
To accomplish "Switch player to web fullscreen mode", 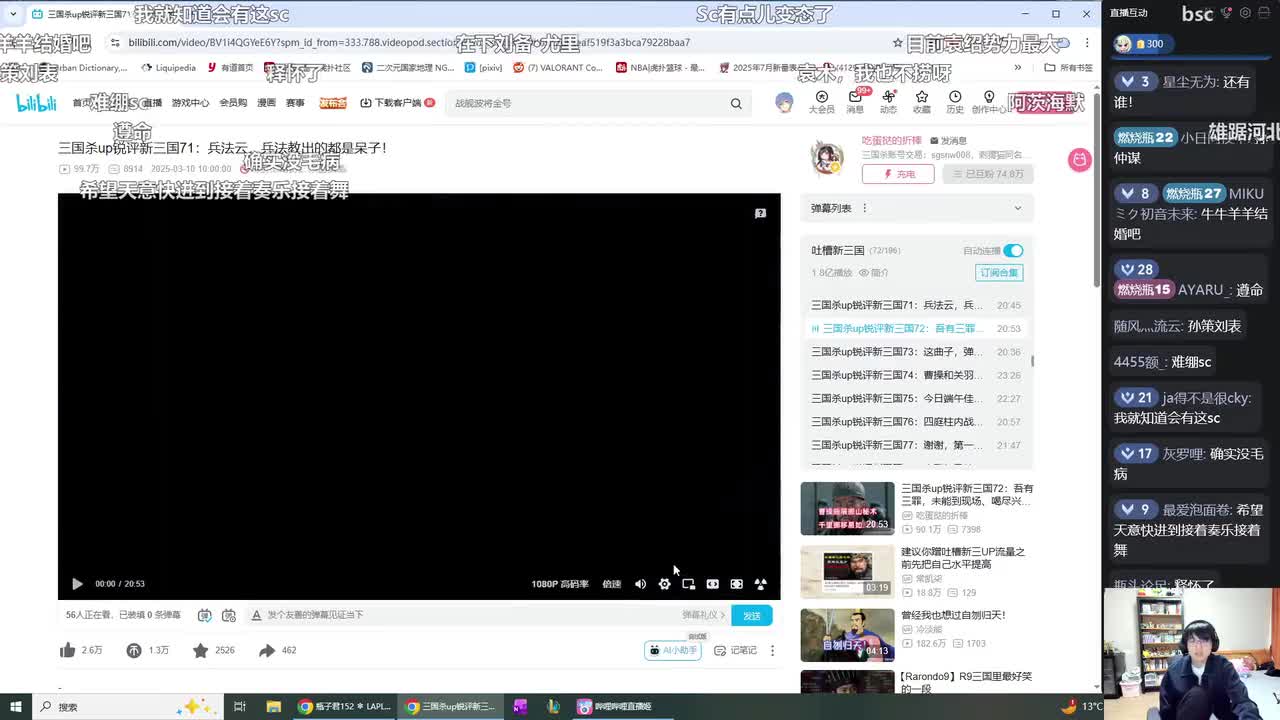I will [x=736, y=584].
